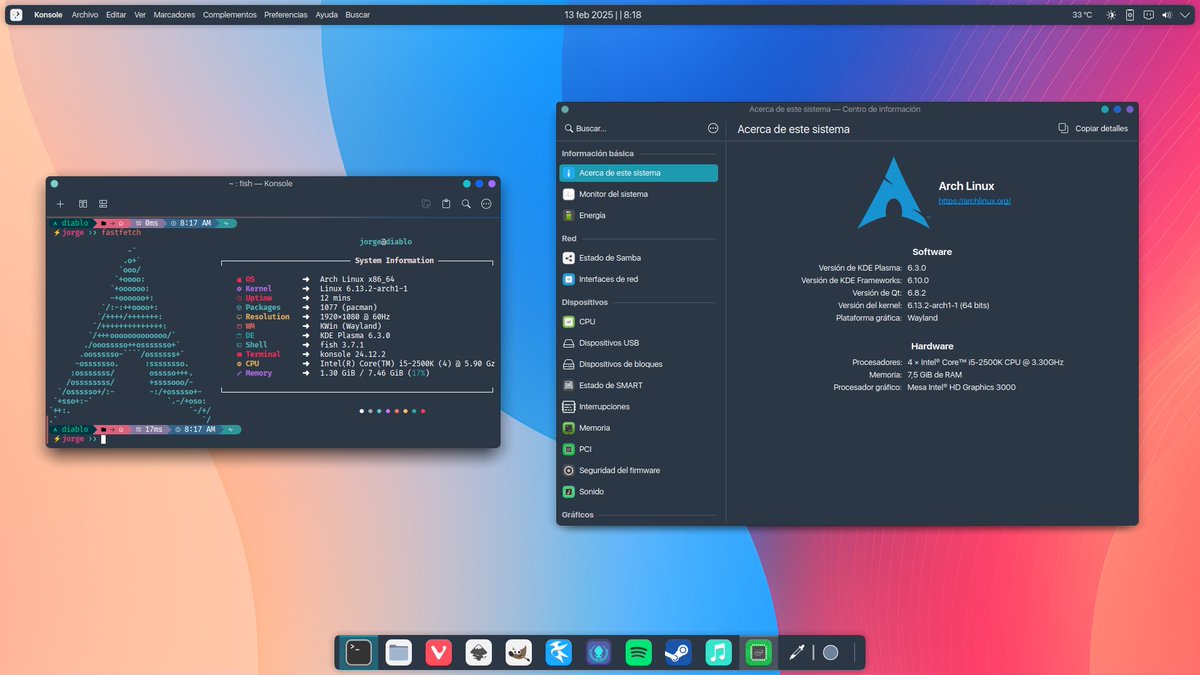1200x675 pixels.
Task: Select Acerca de este sistema
Action: coord(638,173)
